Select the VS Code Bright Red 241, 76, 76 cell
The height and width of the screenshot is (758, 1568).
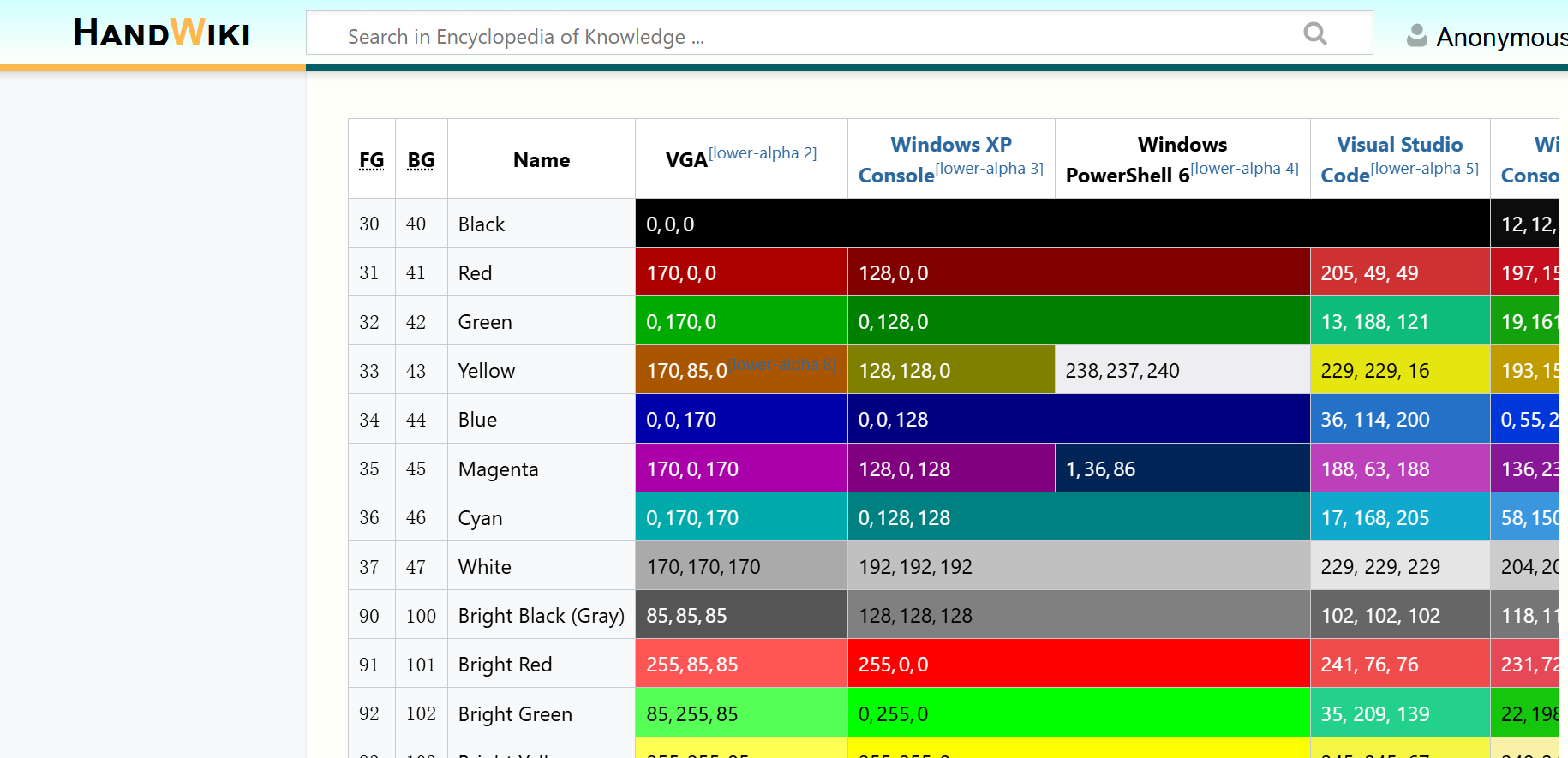(1400, 664)
